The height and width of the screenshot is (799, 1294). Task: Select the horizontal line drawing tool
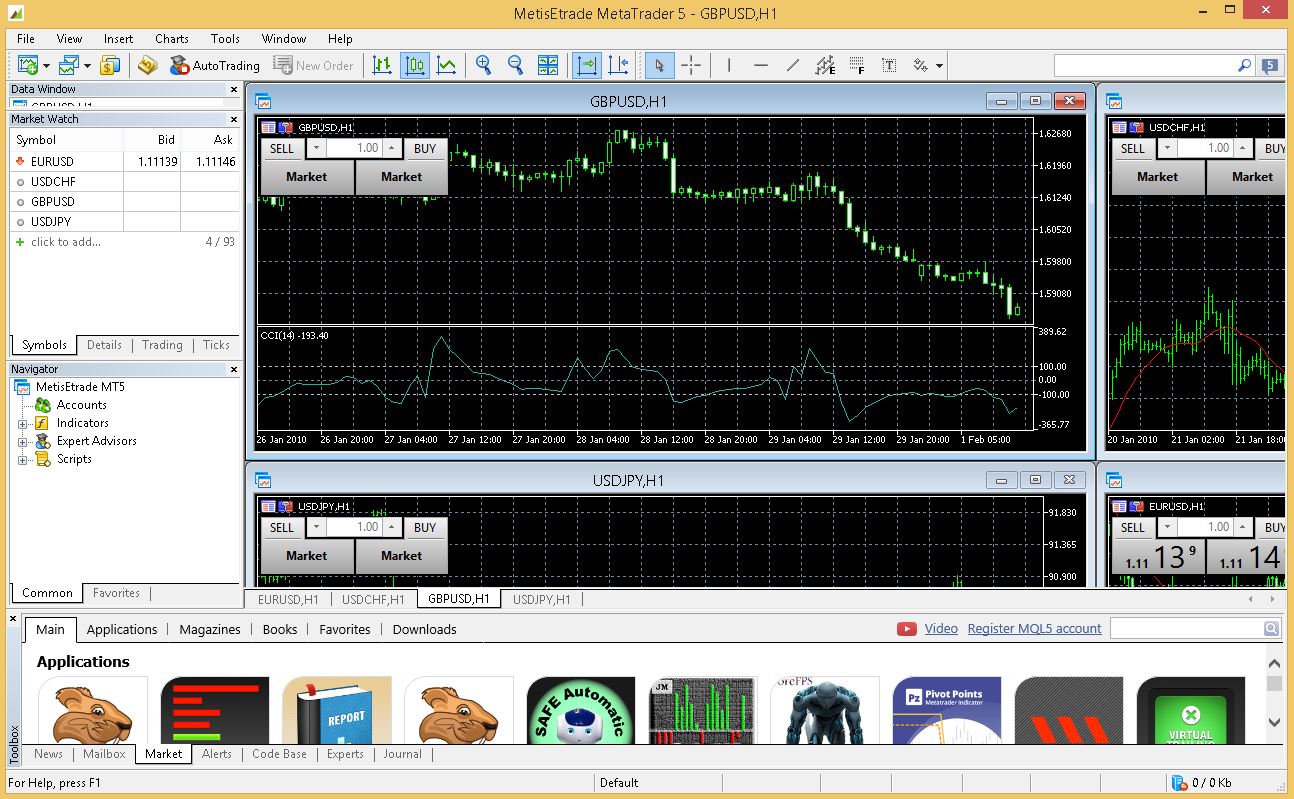pyautogui.click(x=761, y=65)
